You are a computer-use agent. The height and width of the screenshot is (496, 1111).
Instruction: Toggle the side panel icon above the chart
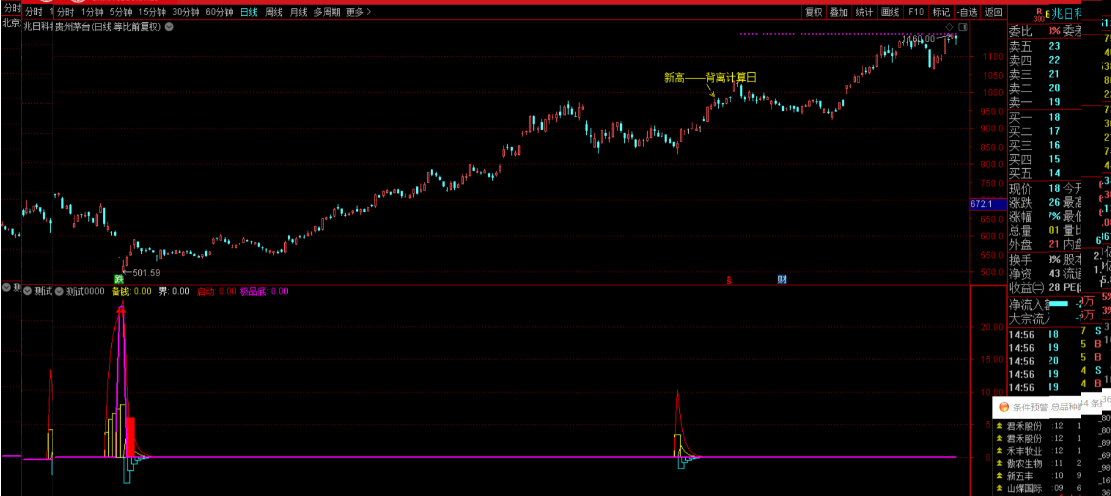point(961,26)
